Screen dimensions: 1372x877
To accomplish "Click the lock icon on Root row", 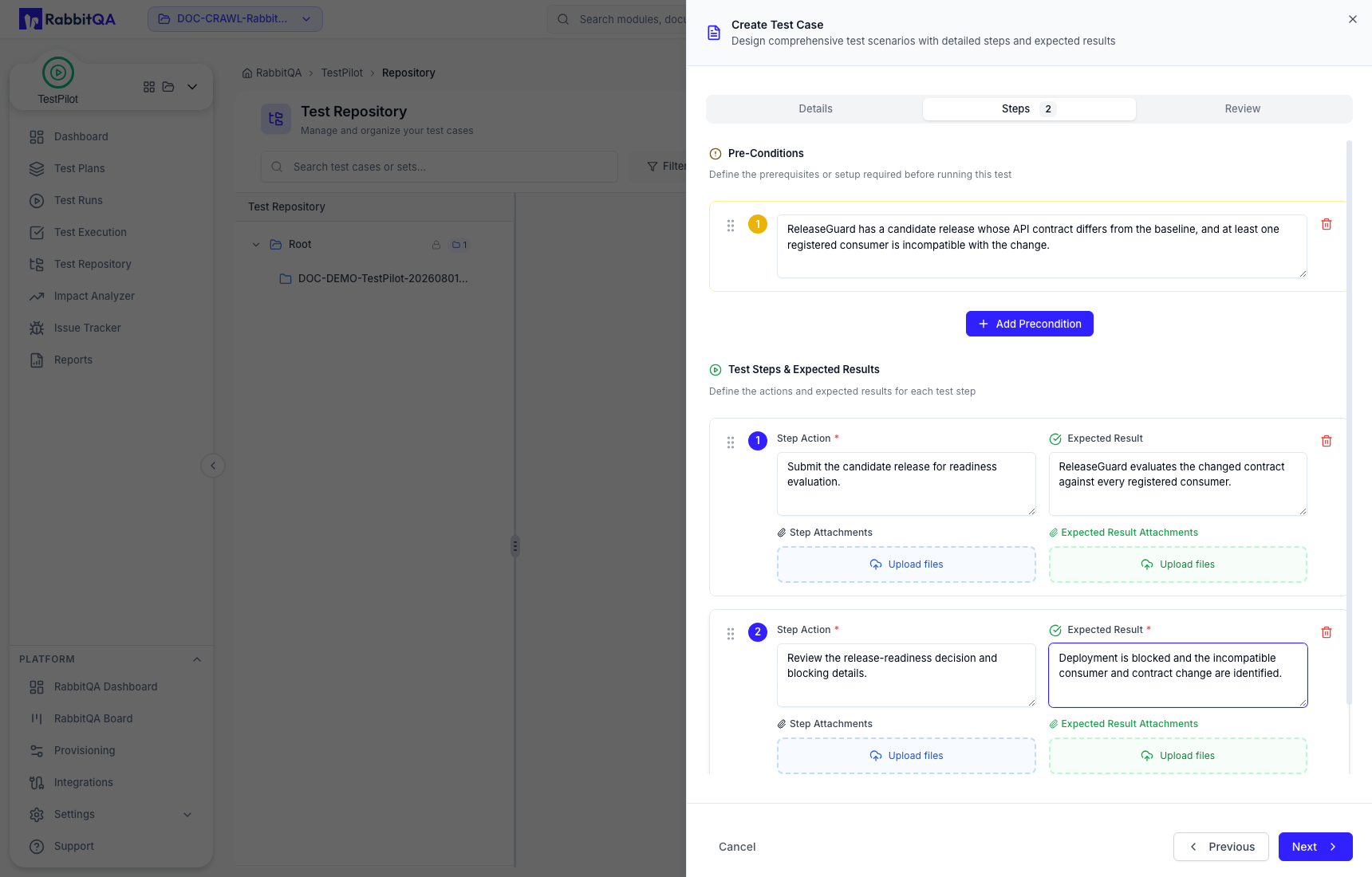I will (x=436, y=245).
